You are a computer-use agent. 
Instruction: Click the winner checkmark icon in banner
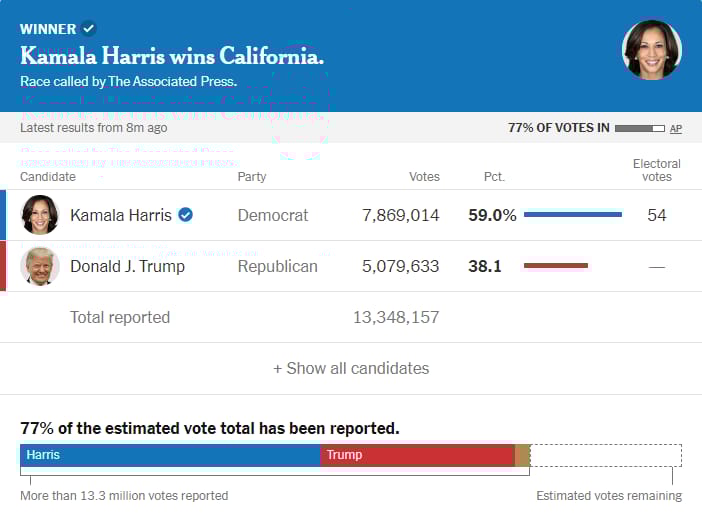click(x=89, y=28)
